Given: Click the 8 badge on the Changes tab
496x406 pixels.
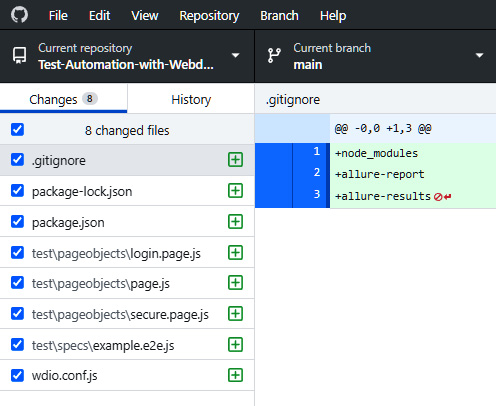Looking at the screenshot, I should click(x=90, y=99).
